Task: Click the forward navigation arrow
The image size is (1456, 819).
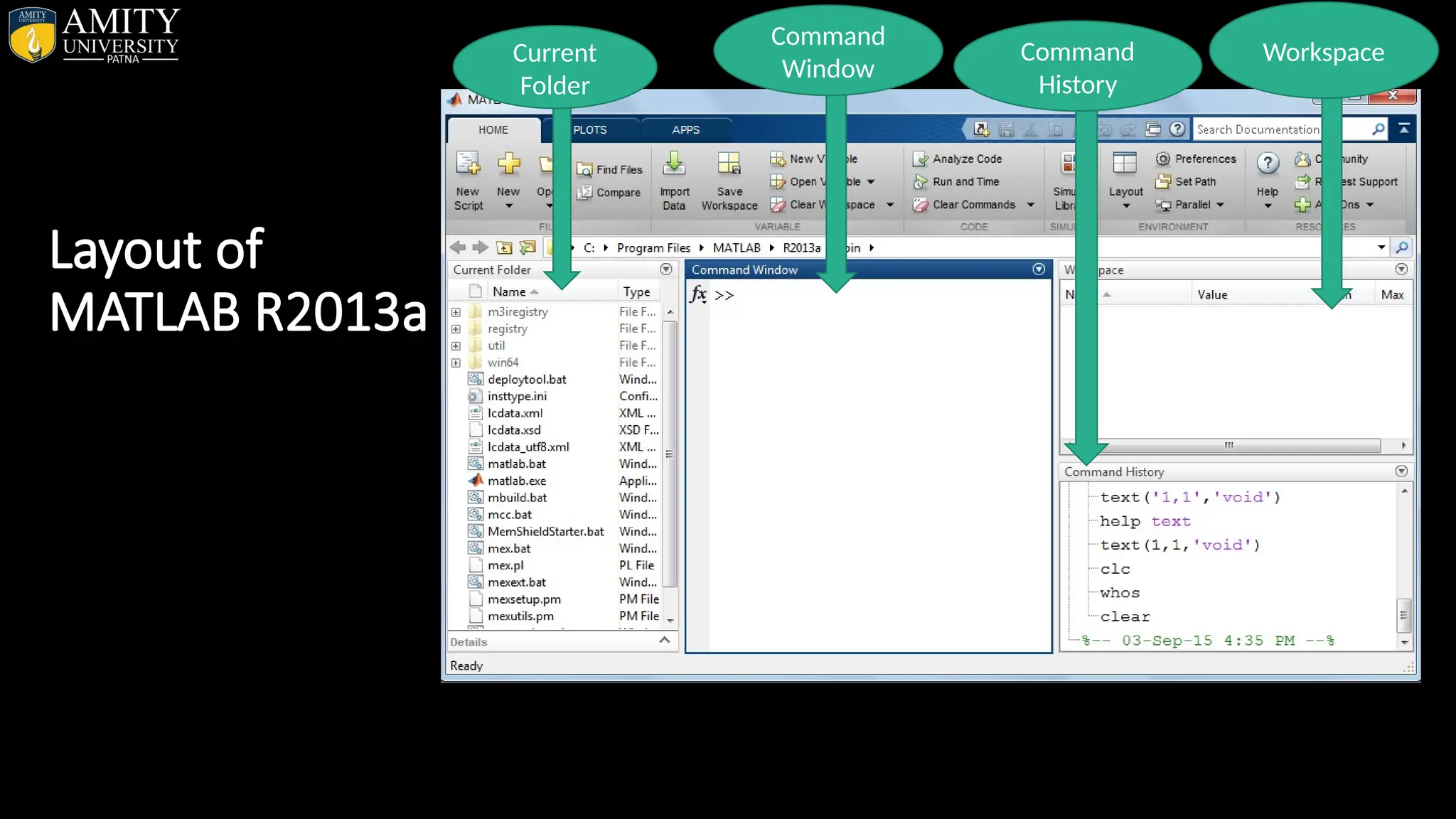Action: pyautogui.click(x=481, y=247)
